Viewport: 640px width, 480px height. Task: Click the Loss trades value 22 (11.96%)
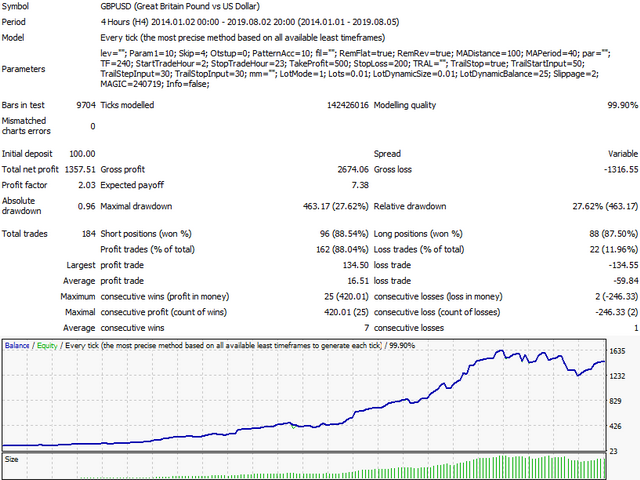[614, 249]
